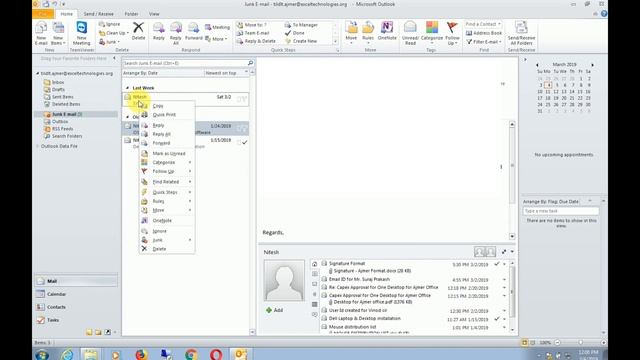Click Find a Contact field
This screenshot has height=360, width=640.
(x=483, y=24)
